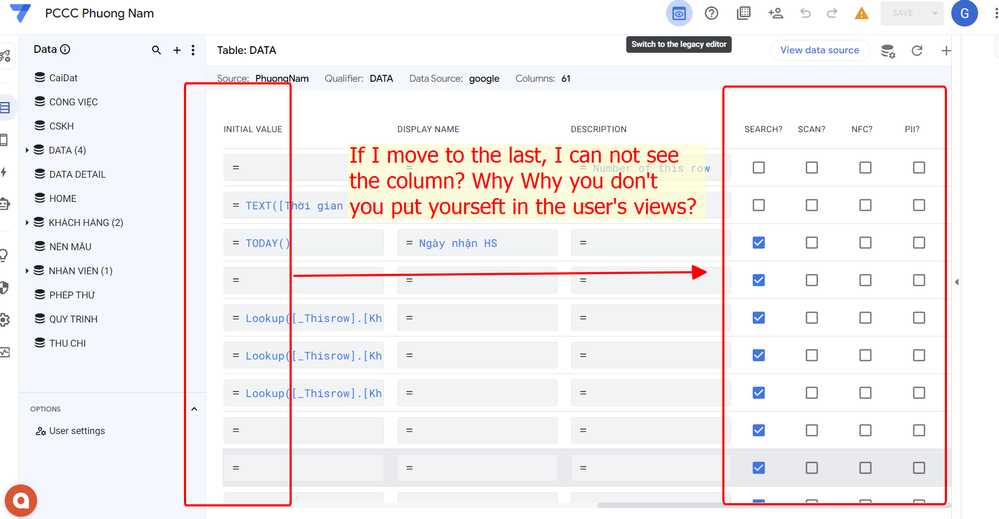Screen dimensions: 999x519
Task: Select the NỀN MẪU table
Action: pos(70,246)
